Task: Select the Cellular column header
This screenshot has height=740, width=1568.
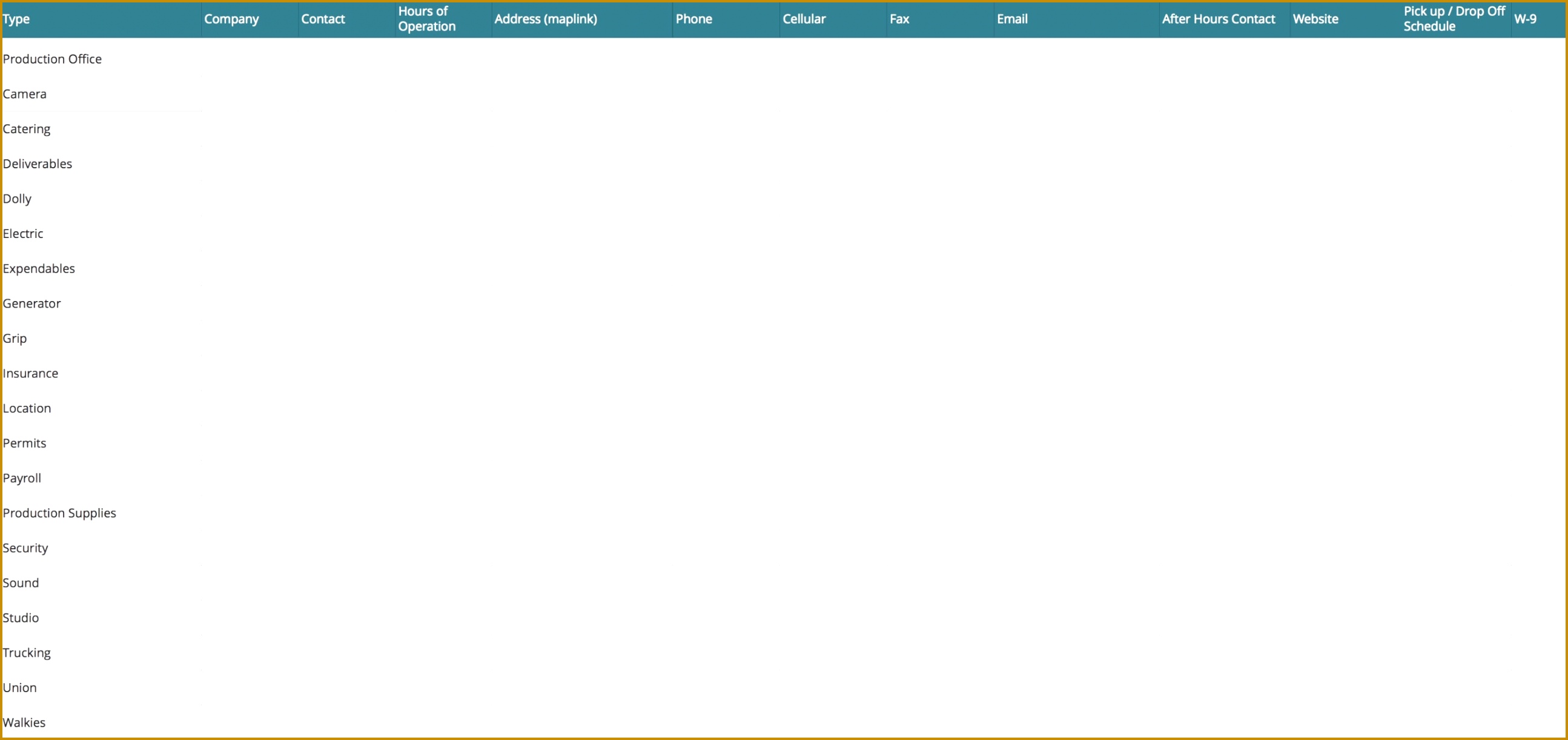Action: [804, 19]
